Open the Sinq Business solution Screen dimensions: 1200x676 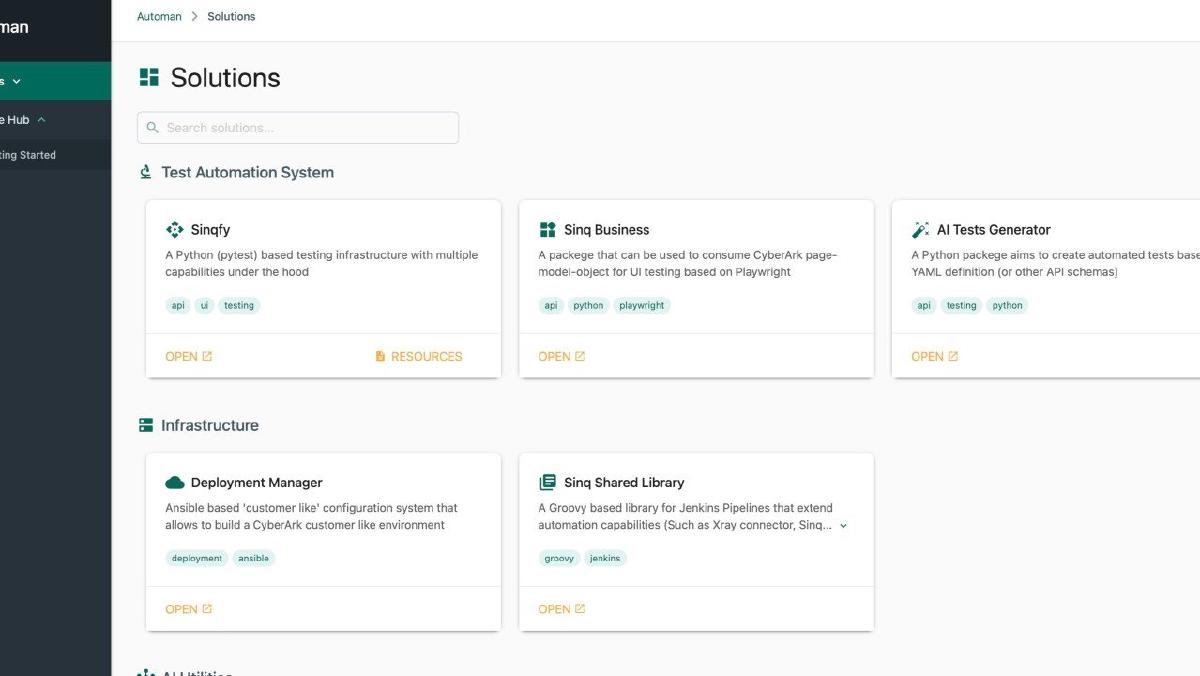click(x=562, y=356)
